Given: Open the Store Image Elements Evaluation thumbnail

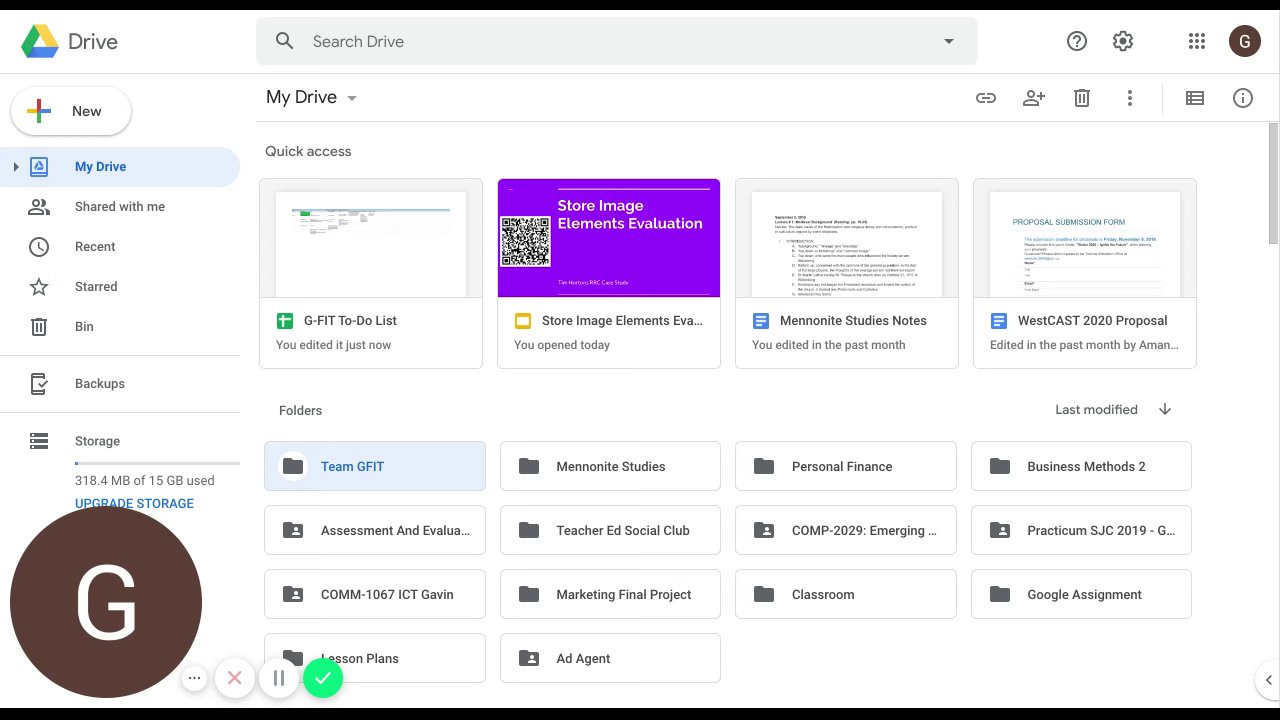Looking at the screenshot, I should tap(609, 238).
